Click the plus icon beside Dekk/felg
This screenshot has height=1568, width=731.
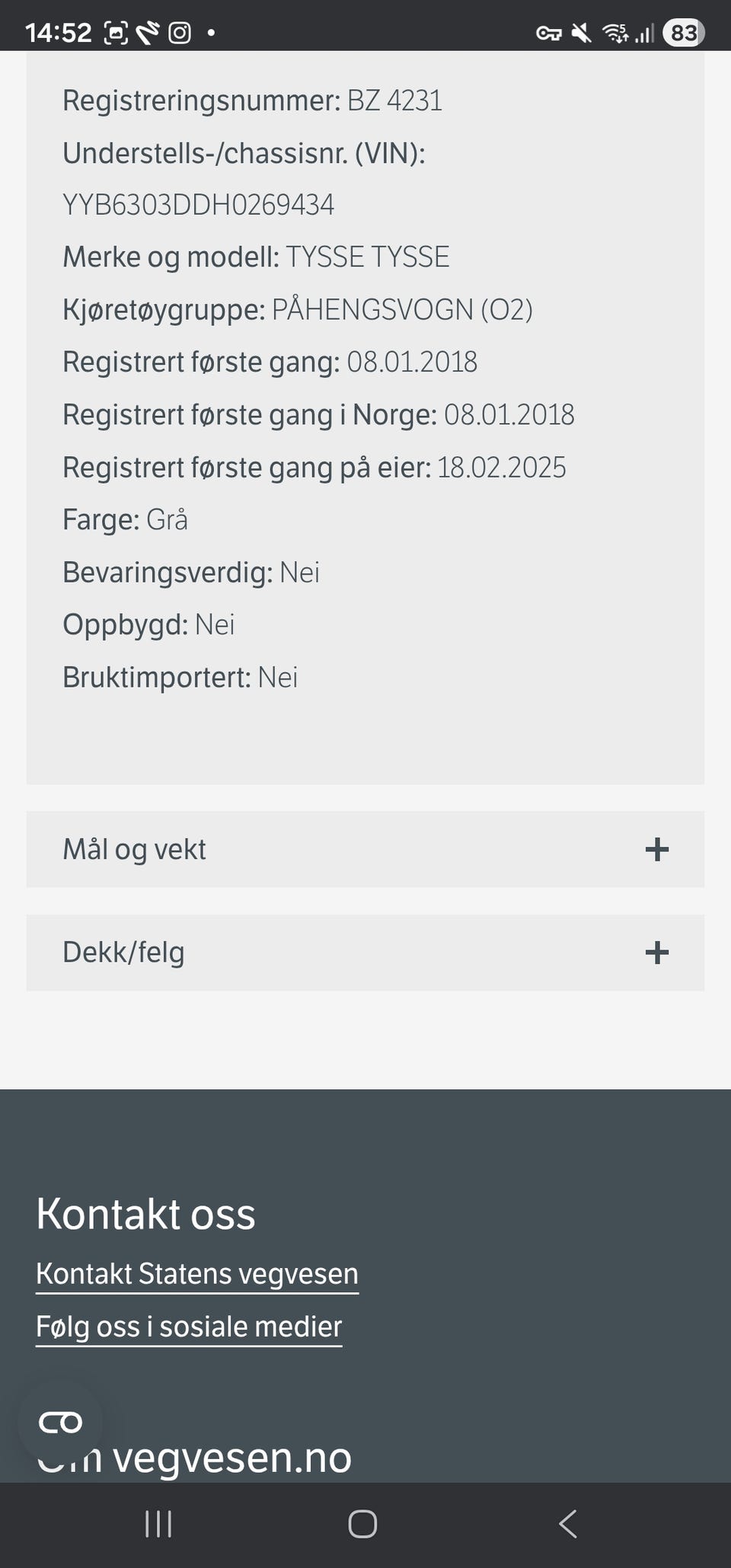point(656,953)
